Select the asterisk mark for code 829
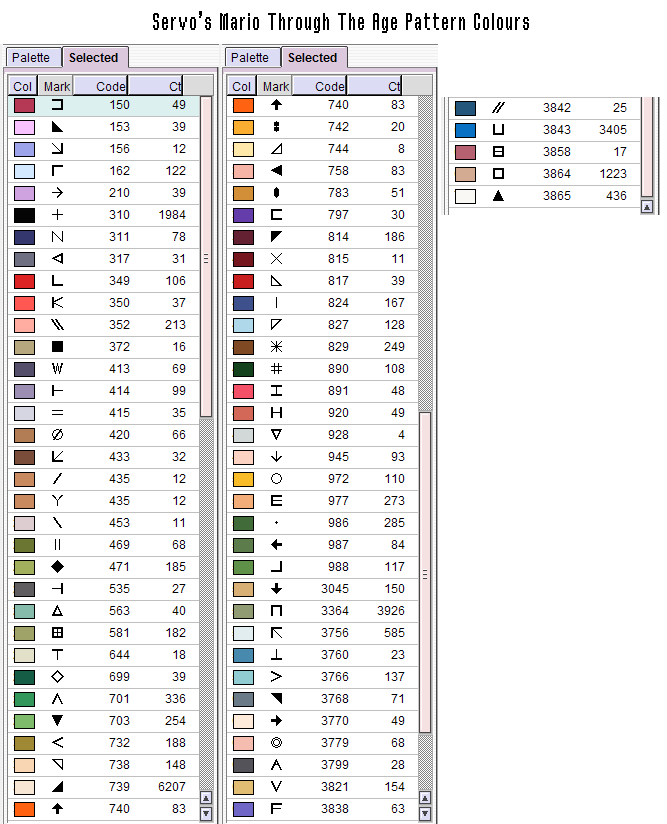 pyautogui.click(x=277, y=347)
